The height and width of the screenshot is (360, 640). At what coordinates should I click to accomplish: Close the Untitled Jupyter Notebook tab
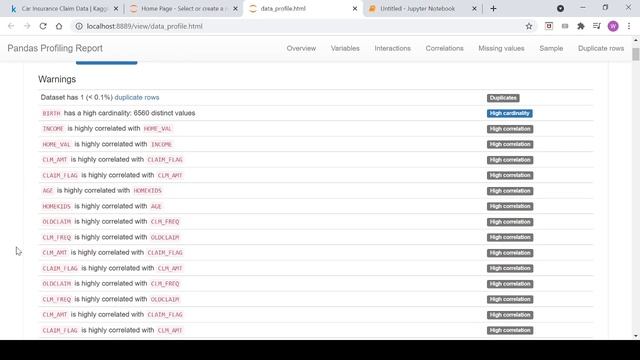point(474,9)
